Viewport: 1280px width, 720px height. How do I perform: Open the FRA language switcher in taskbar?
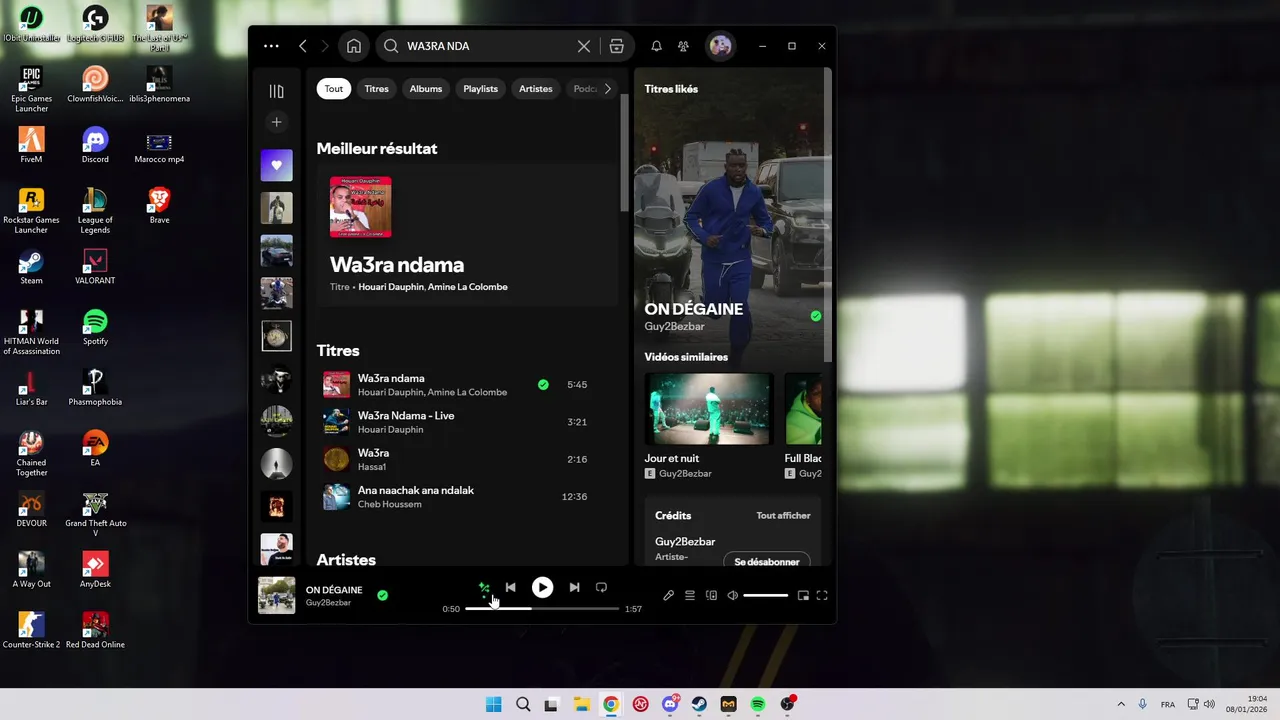[1168, 704]
